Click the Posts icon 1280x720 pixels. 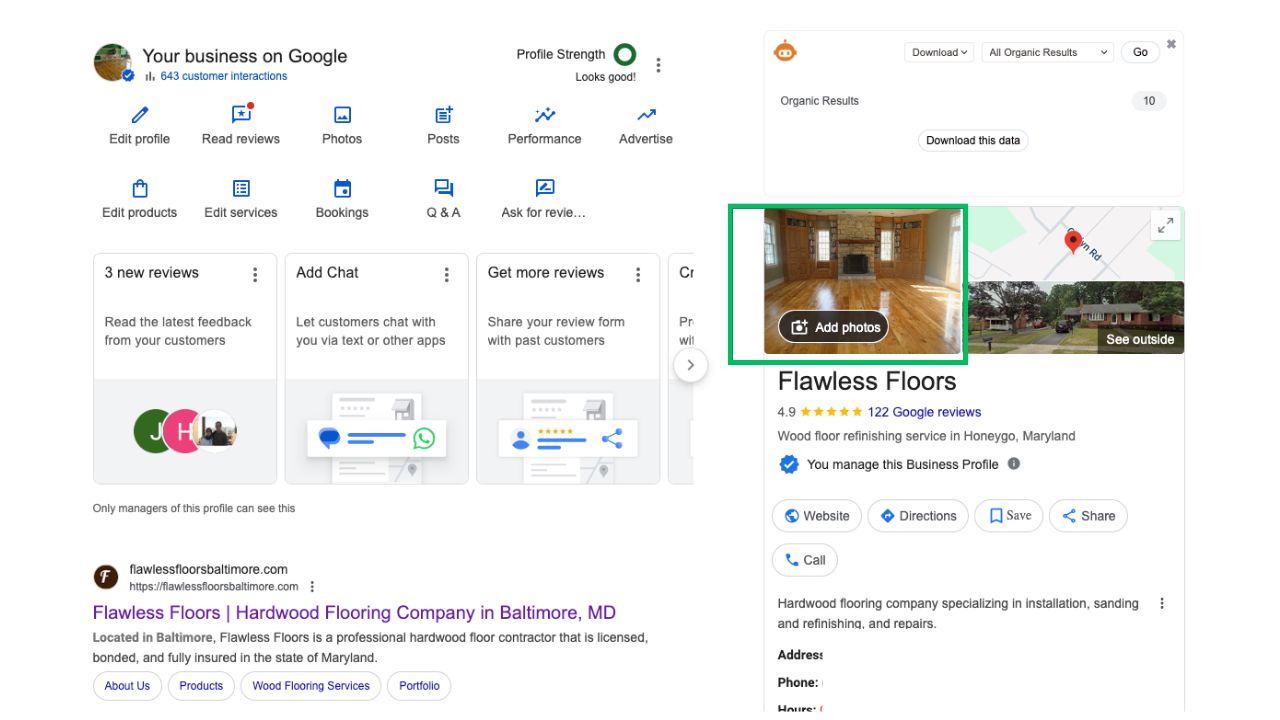pos(442,114)
